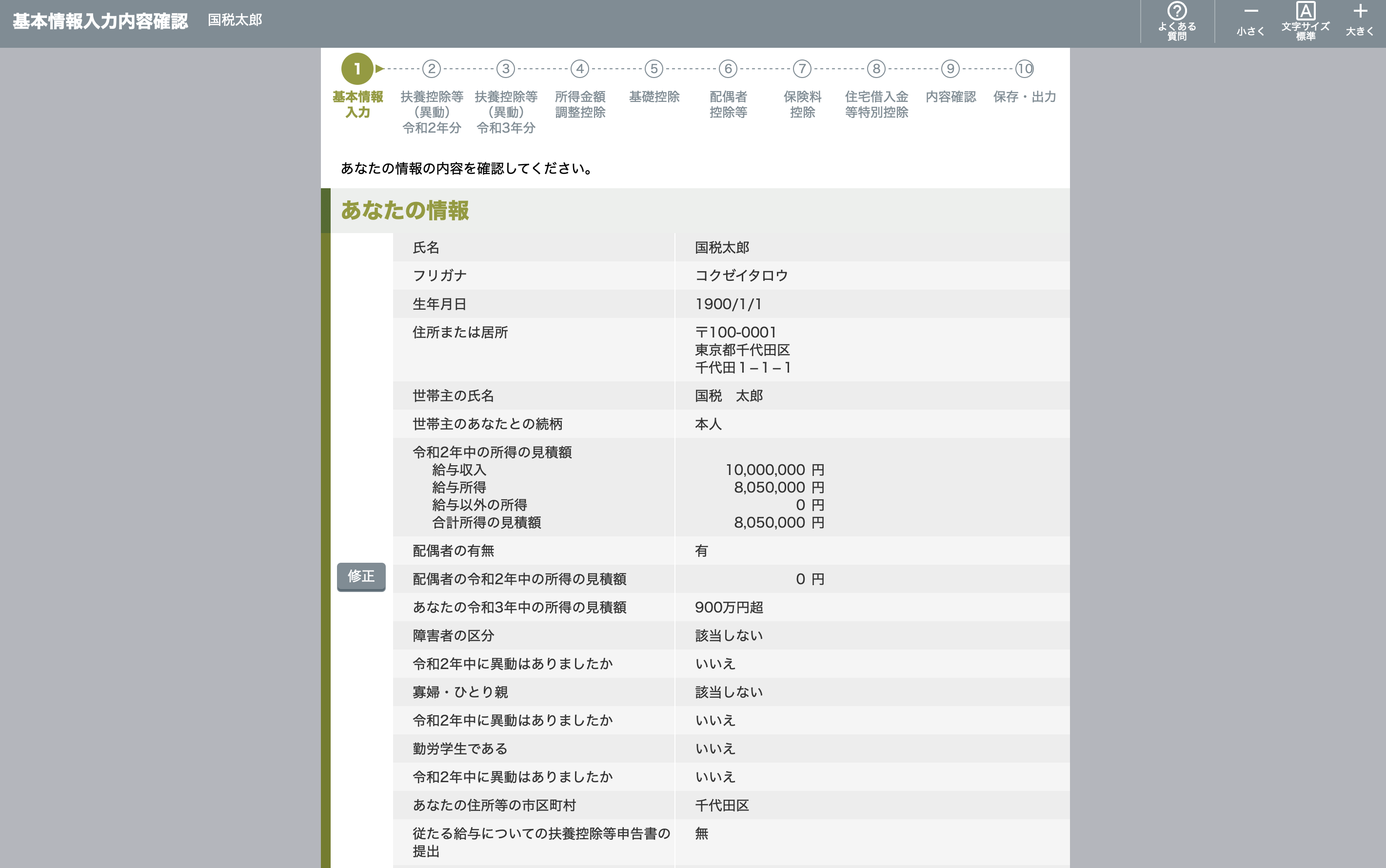Click step 2 circle in progress bar
Image resolution: width=1386 pixels, height=868 pixels.
click(431, 69)
